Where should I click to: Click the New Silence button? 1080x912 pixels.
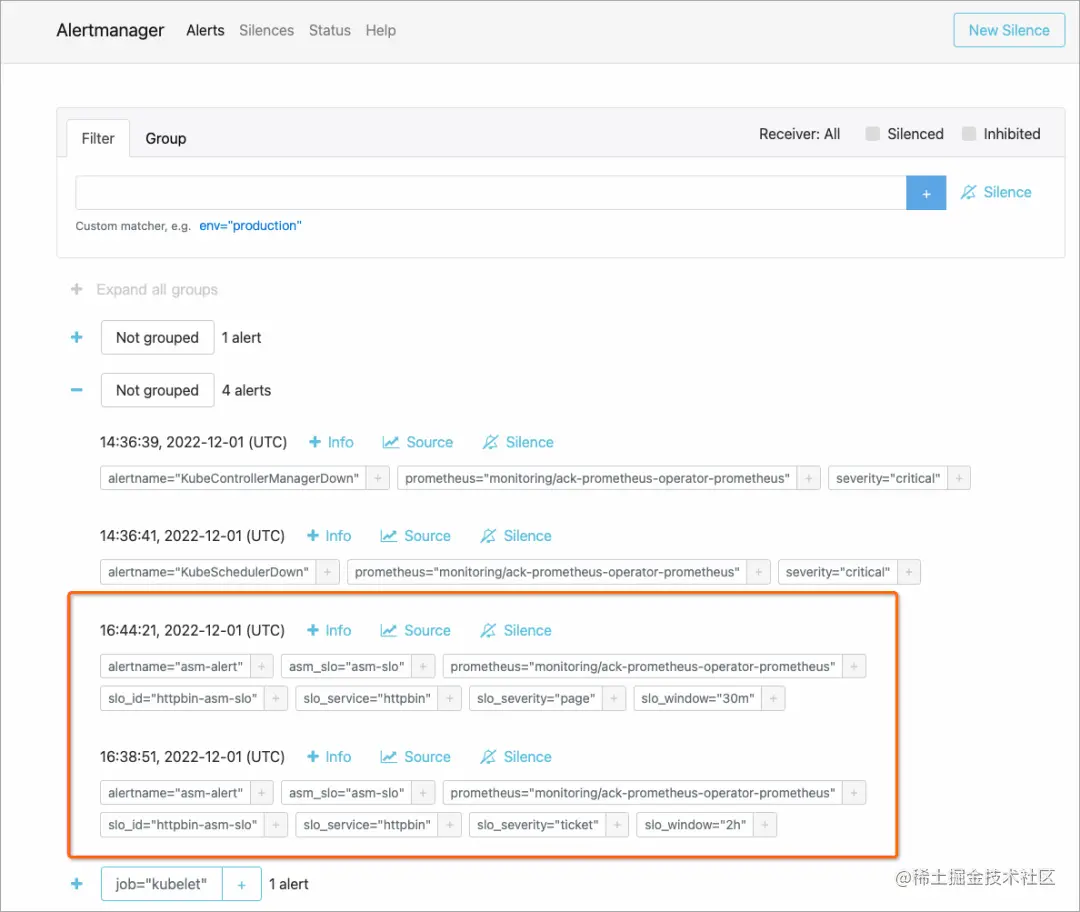click(1009, 30)
